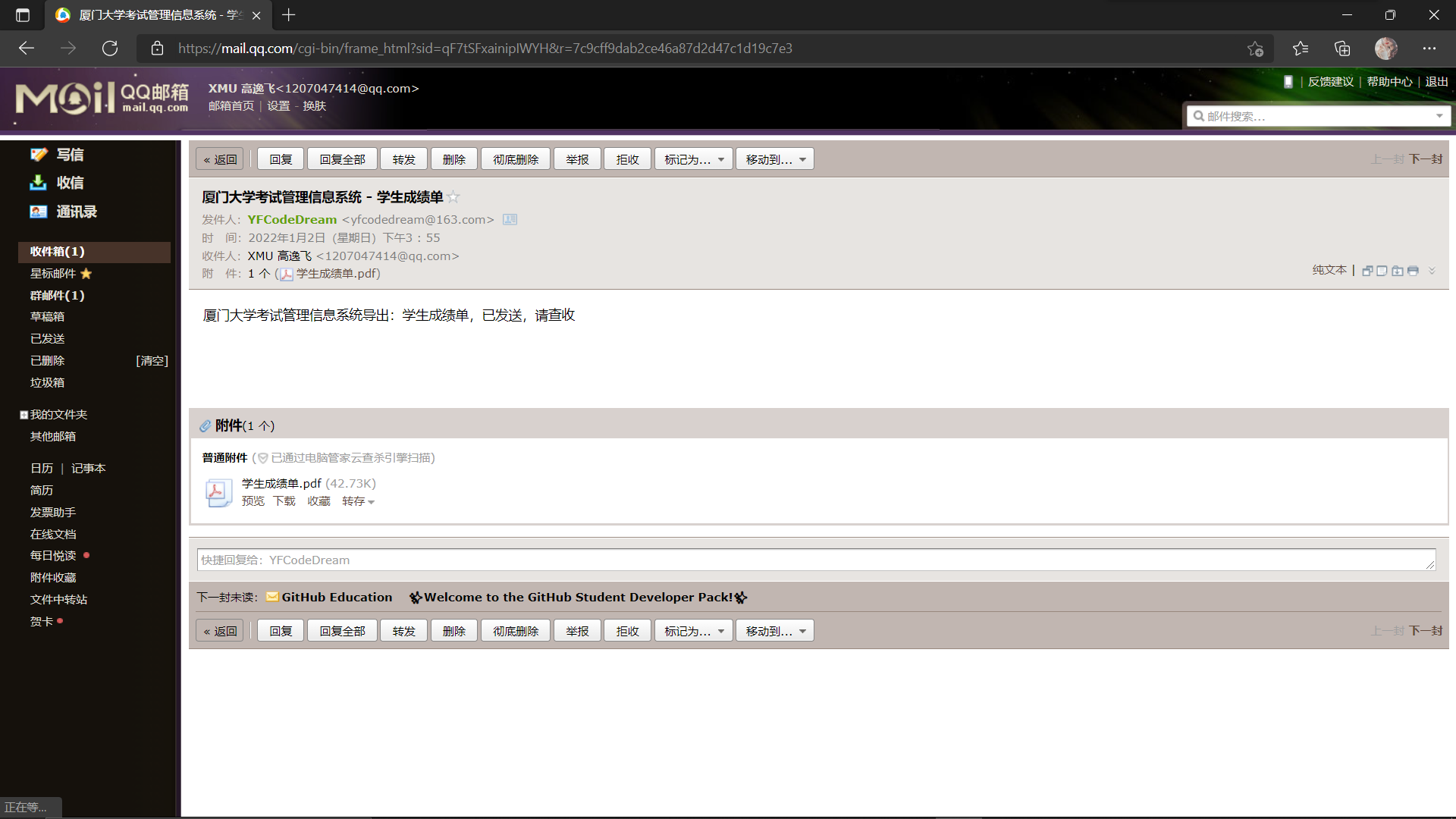The image size is (1456, 819).
Task: Open browser favorites star icon
Action: pyautogui.click(x=1301, y=49)
